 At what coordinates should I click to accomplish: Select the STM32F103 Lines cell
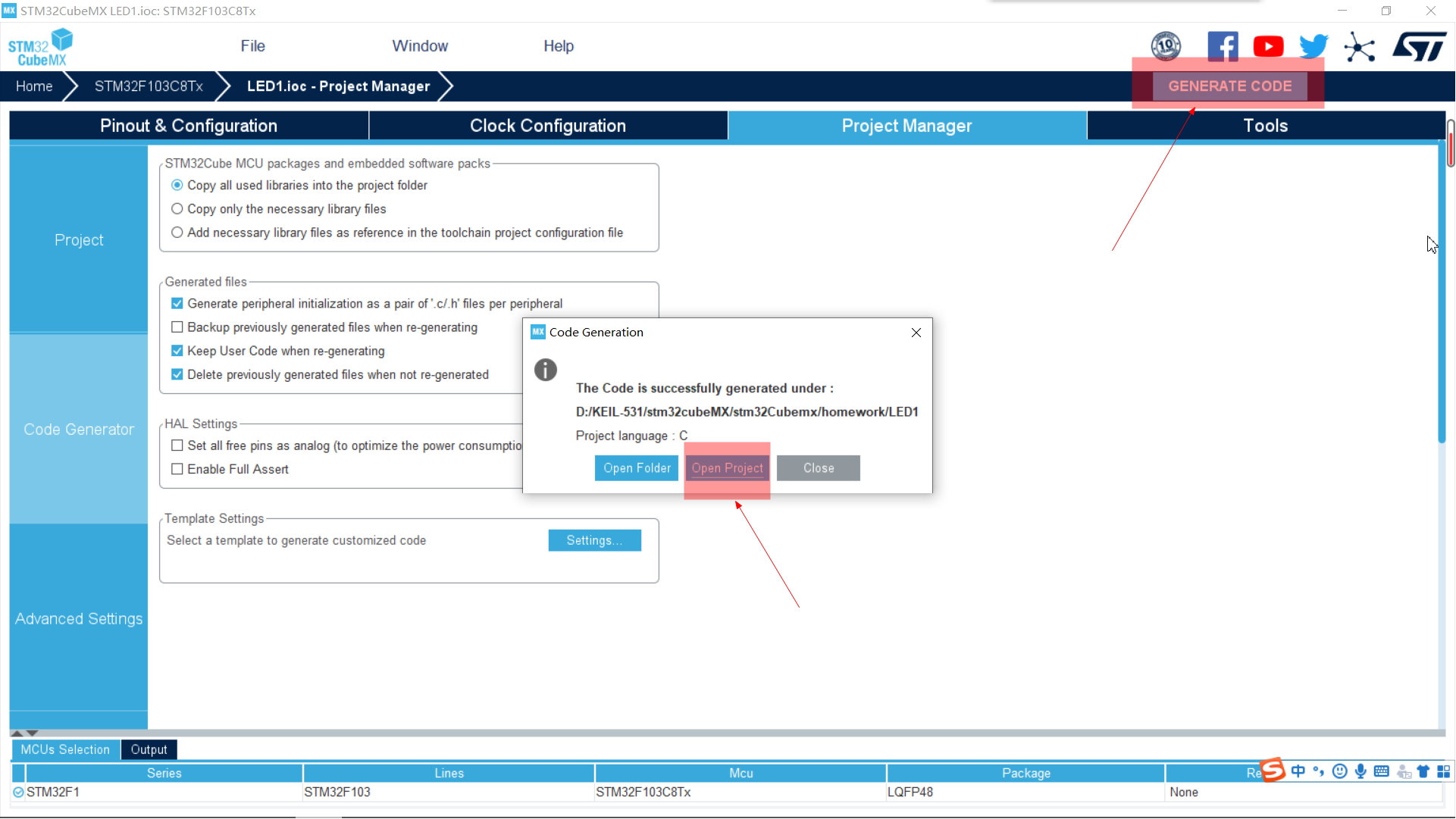449,792
